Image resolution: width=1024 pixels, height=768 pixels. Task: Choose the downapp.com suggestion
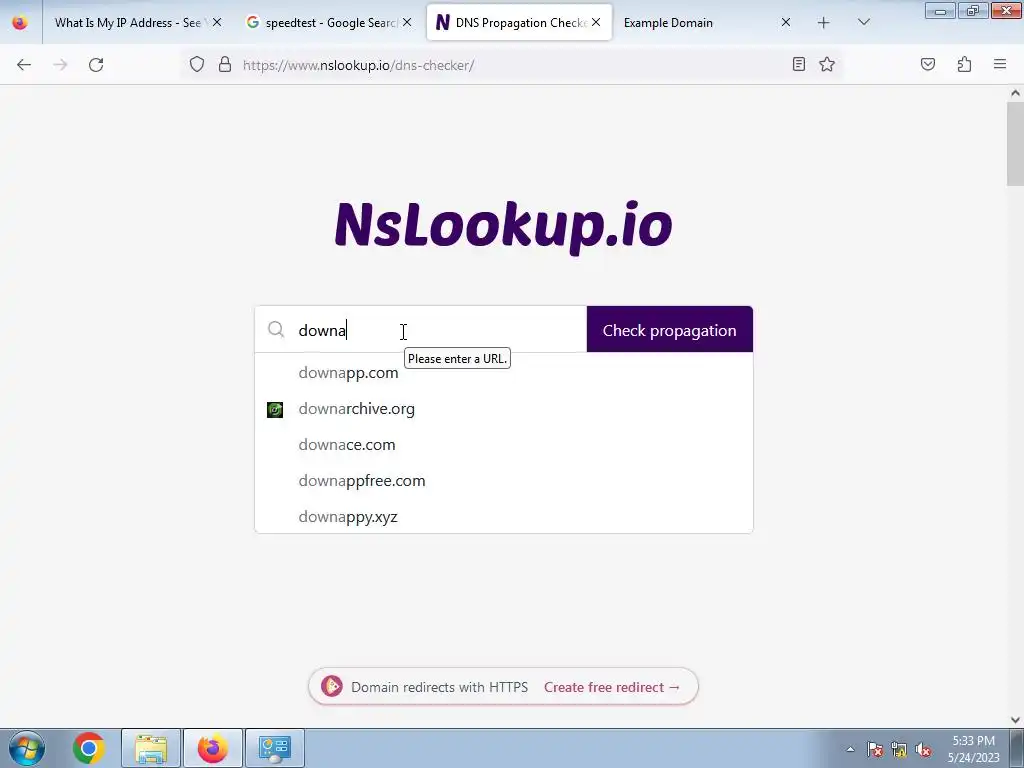click(x=504, y=373)
